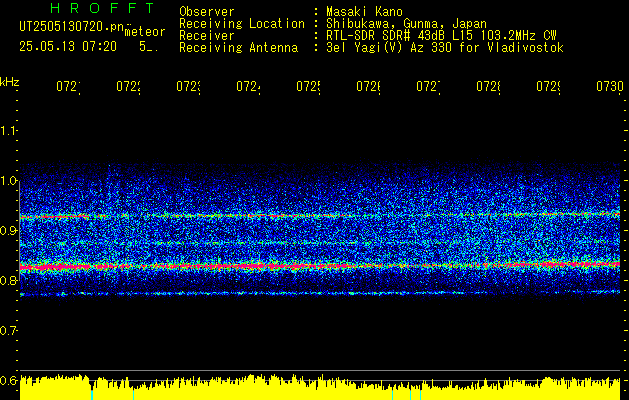Click the 1.0 kHz axis label
629x400 pixels.
9,181
